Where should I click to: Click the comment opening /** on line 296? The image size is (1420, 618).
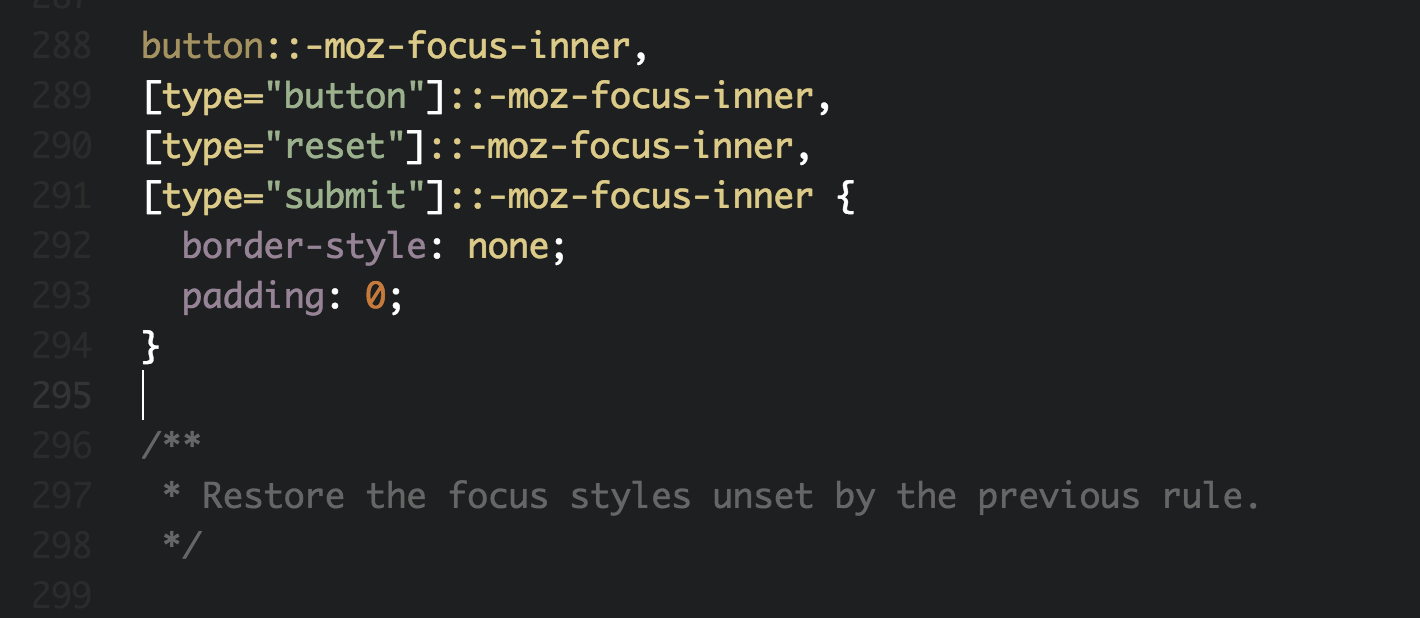(x=172, y=446)
